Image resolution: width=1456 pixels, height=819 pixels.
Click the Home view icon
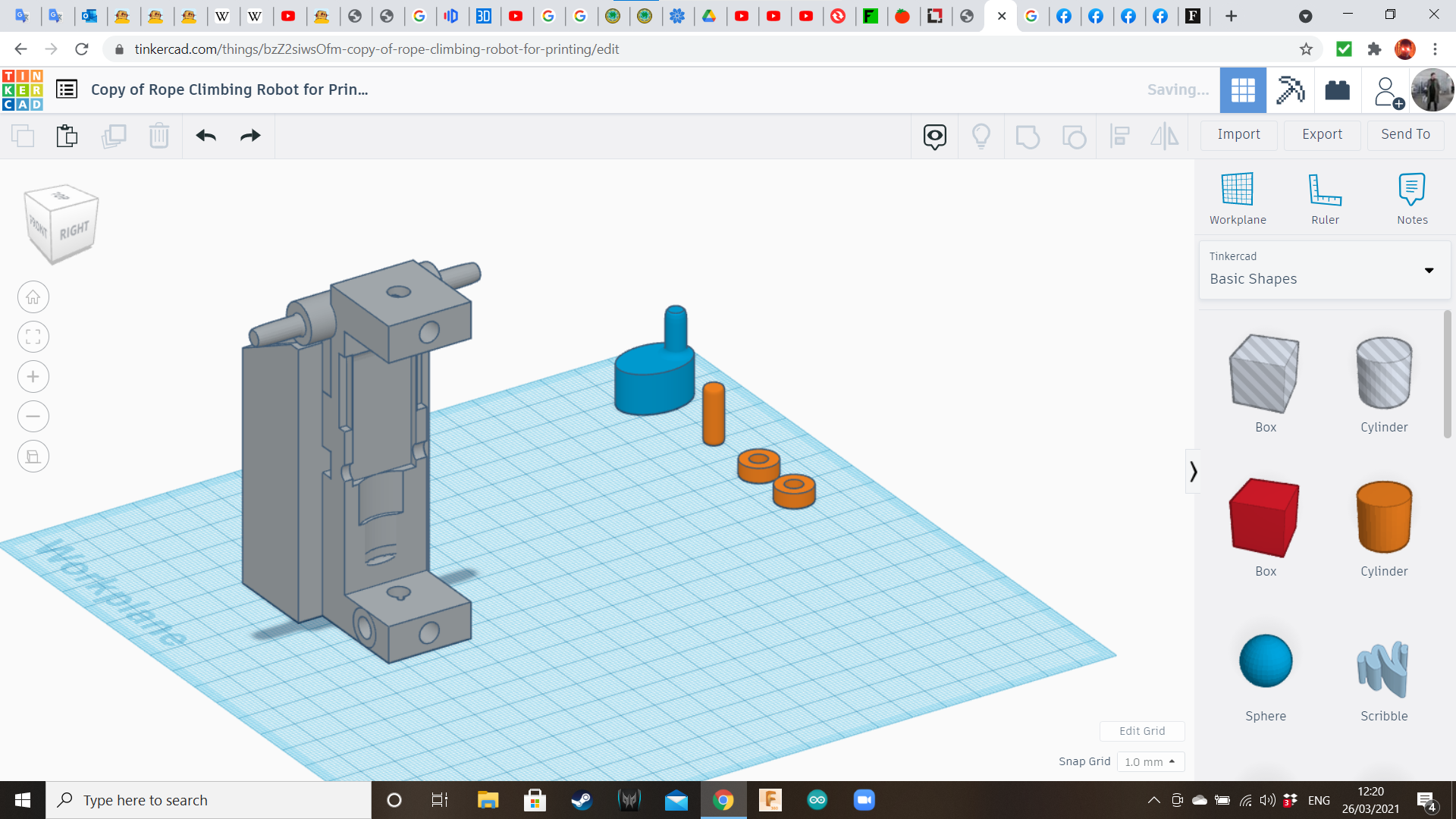33,297
